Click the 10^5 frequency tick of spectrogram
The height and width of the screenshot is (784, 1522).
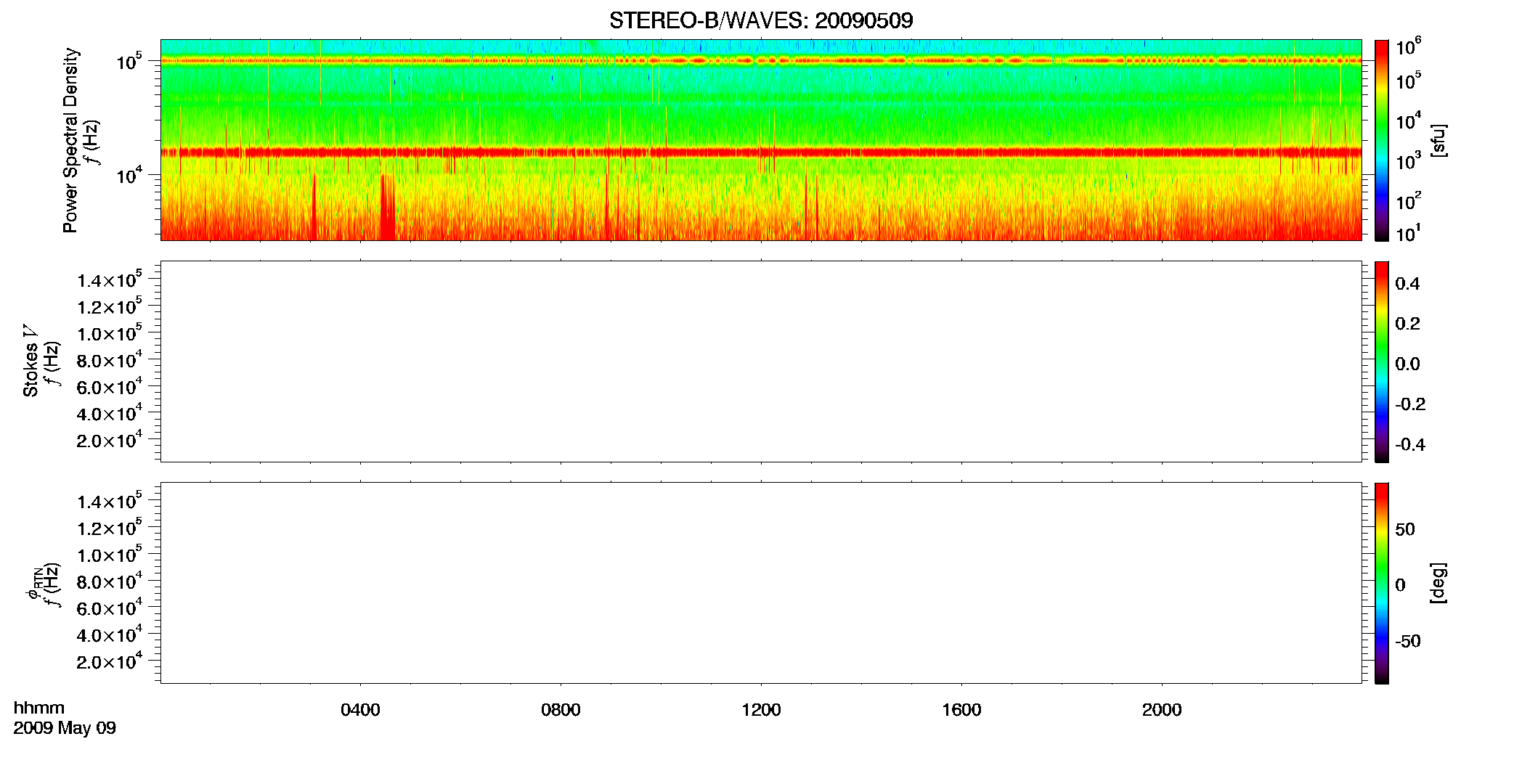[x=130, y=62]
